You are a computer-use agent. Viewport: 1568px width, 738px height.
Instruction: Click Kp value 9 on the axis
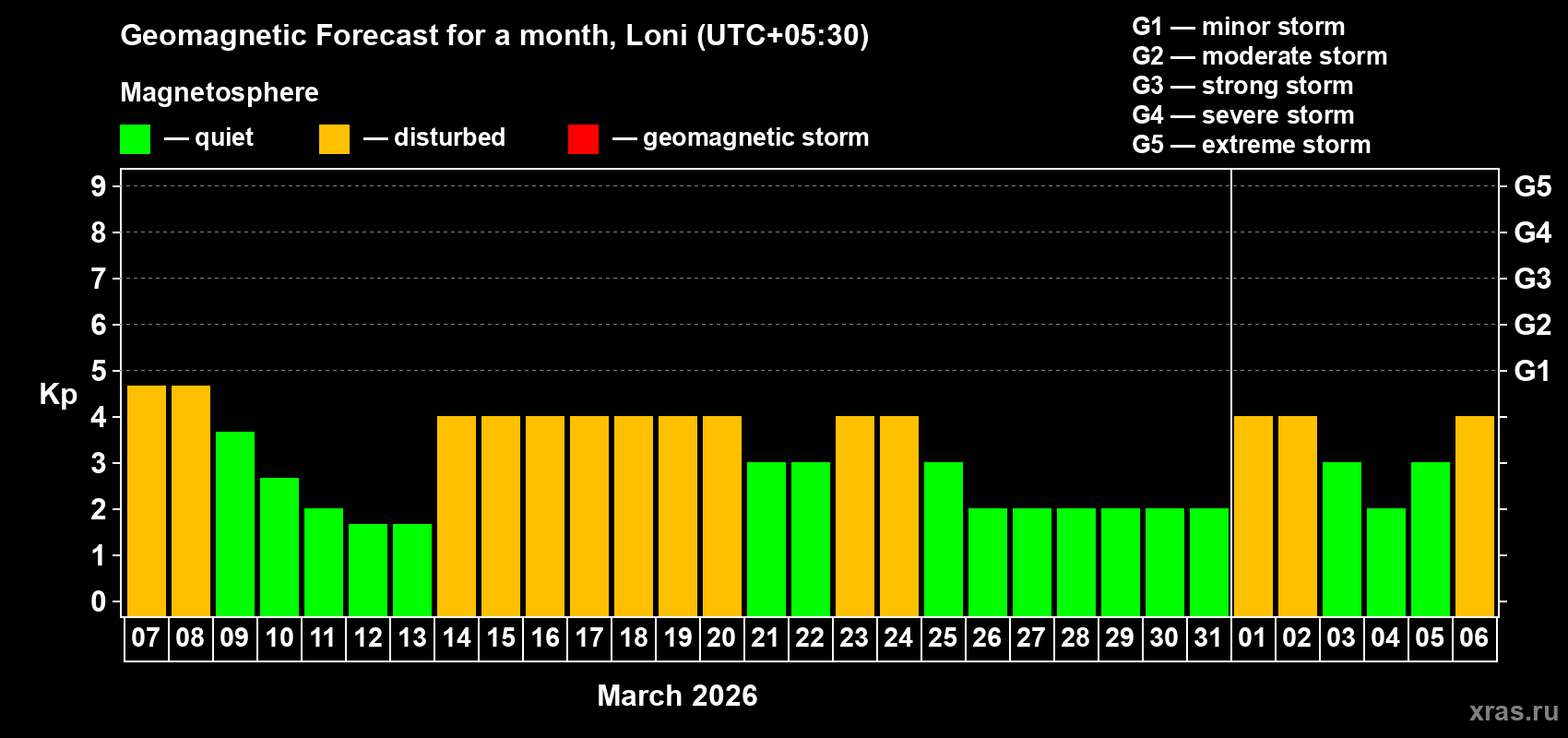click(99, 186)
